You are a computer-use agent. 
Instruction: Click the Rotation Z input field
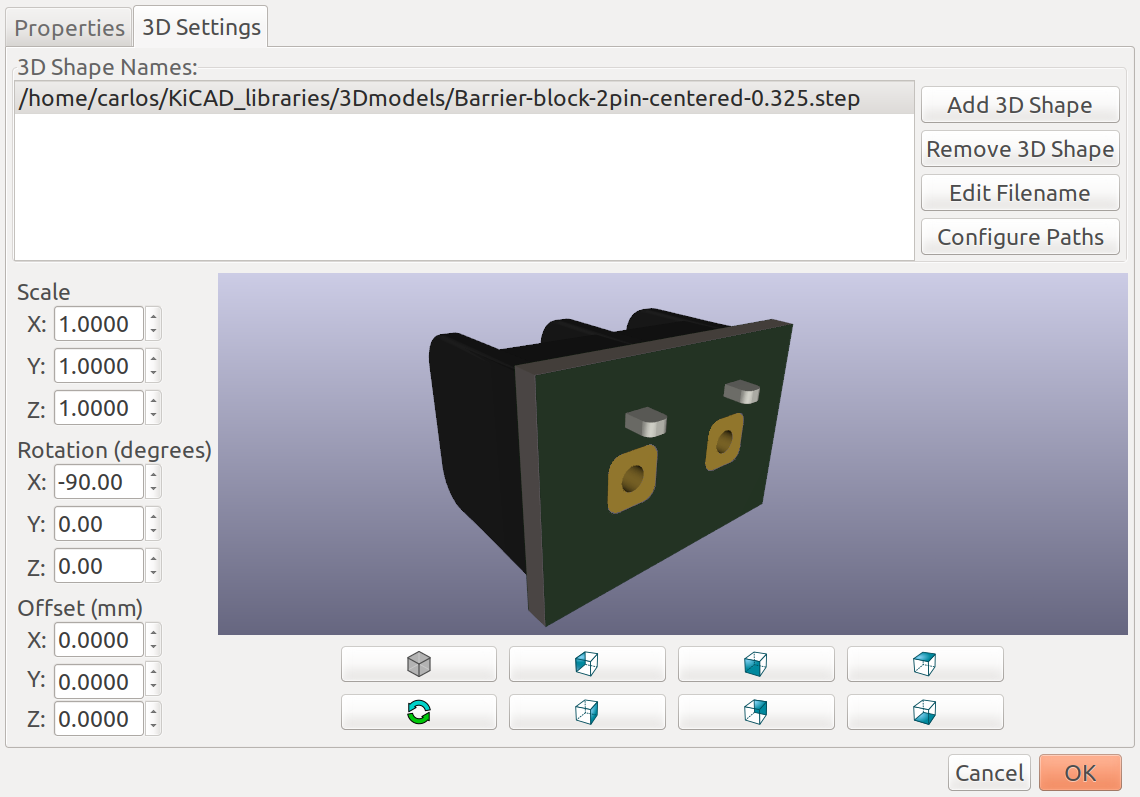[99, 566]
